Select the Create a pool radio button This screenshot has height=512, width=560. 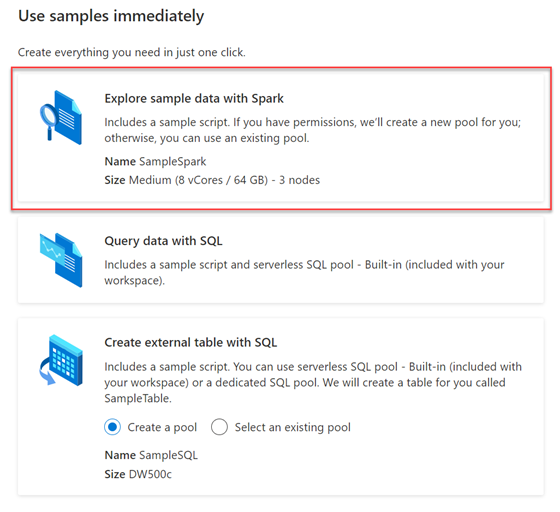coord(112,427)
